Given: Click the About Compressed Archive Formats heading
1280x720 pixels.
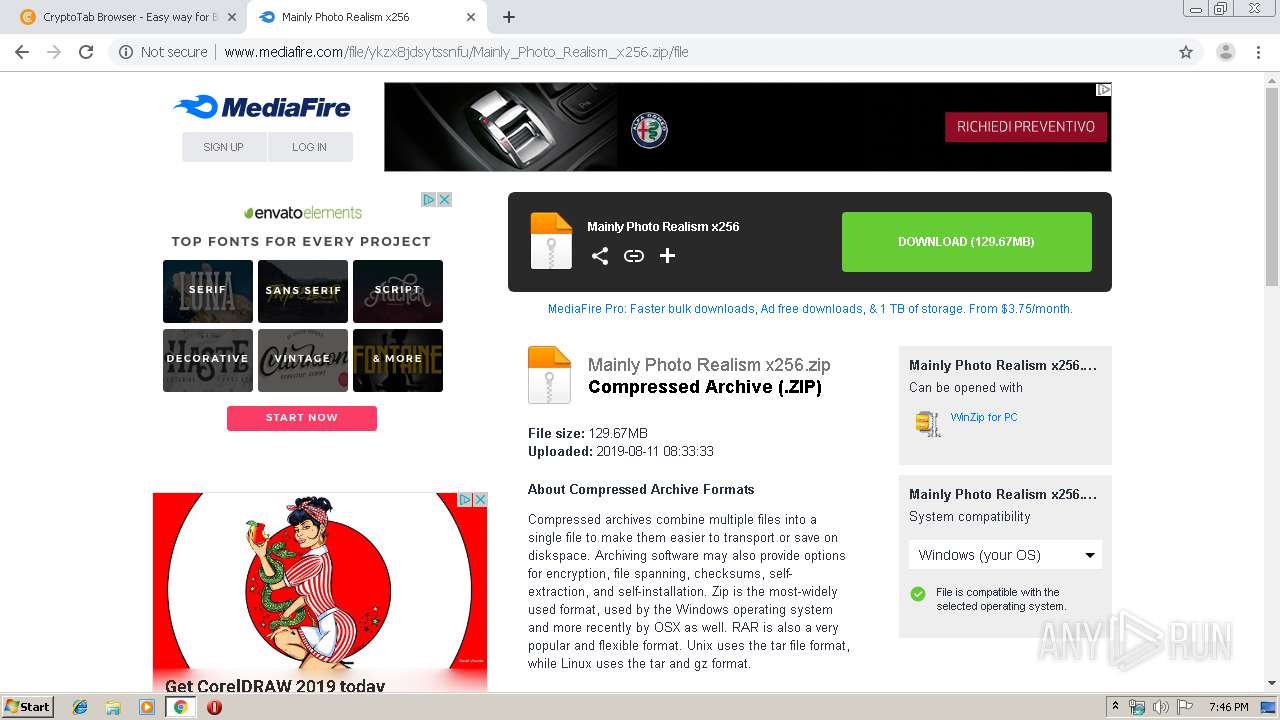Looking at the screenshot, I should click(641, 489).
